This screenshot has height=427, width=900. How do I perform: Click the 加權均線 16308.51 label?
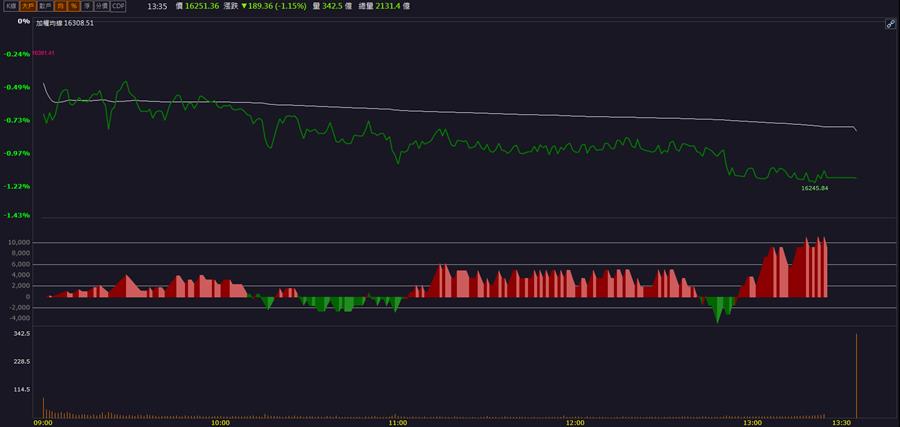pyautogui.click(x=65, y=23)
